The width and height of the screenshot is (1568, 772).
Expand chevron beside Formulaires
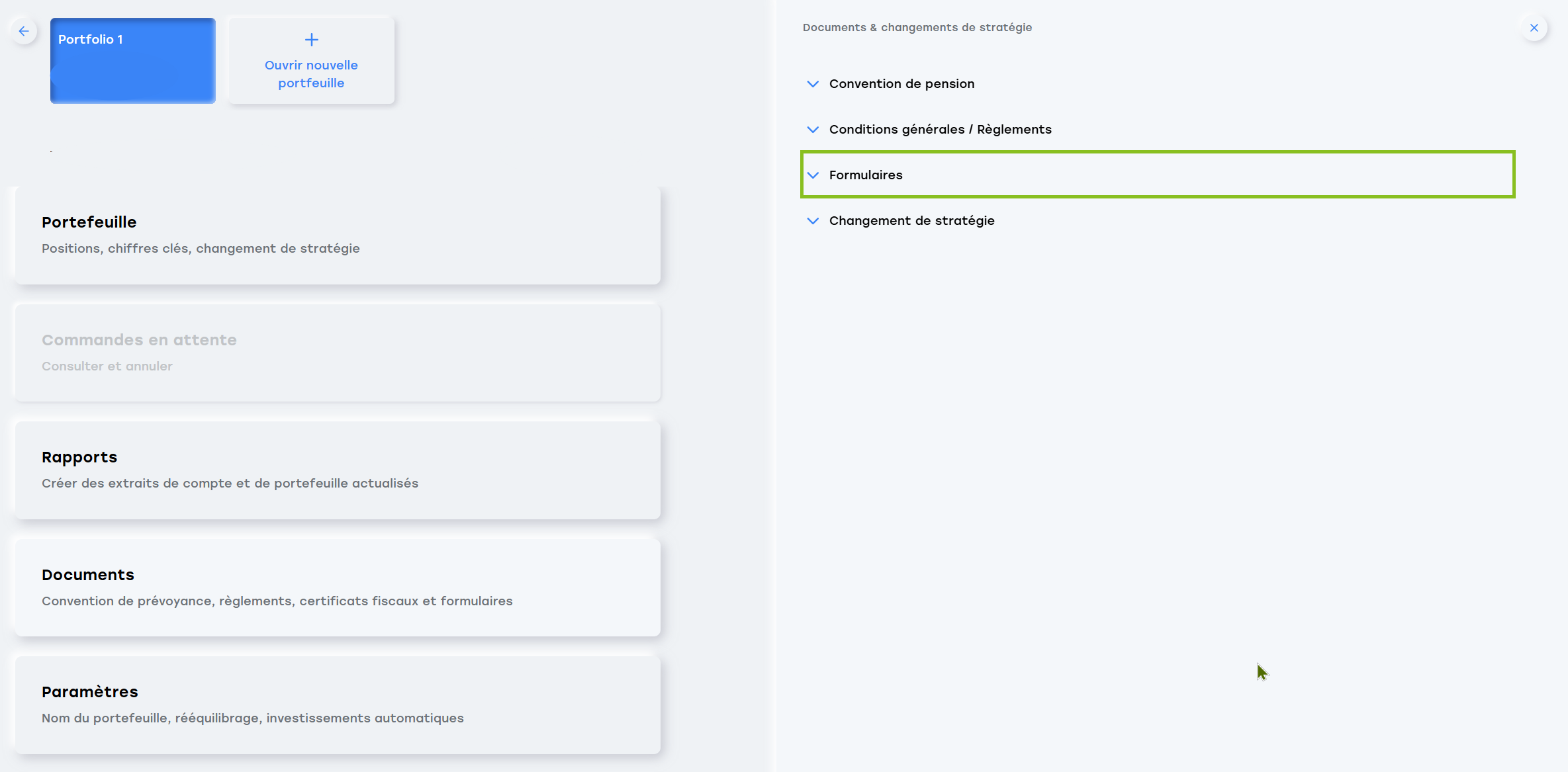813,175
